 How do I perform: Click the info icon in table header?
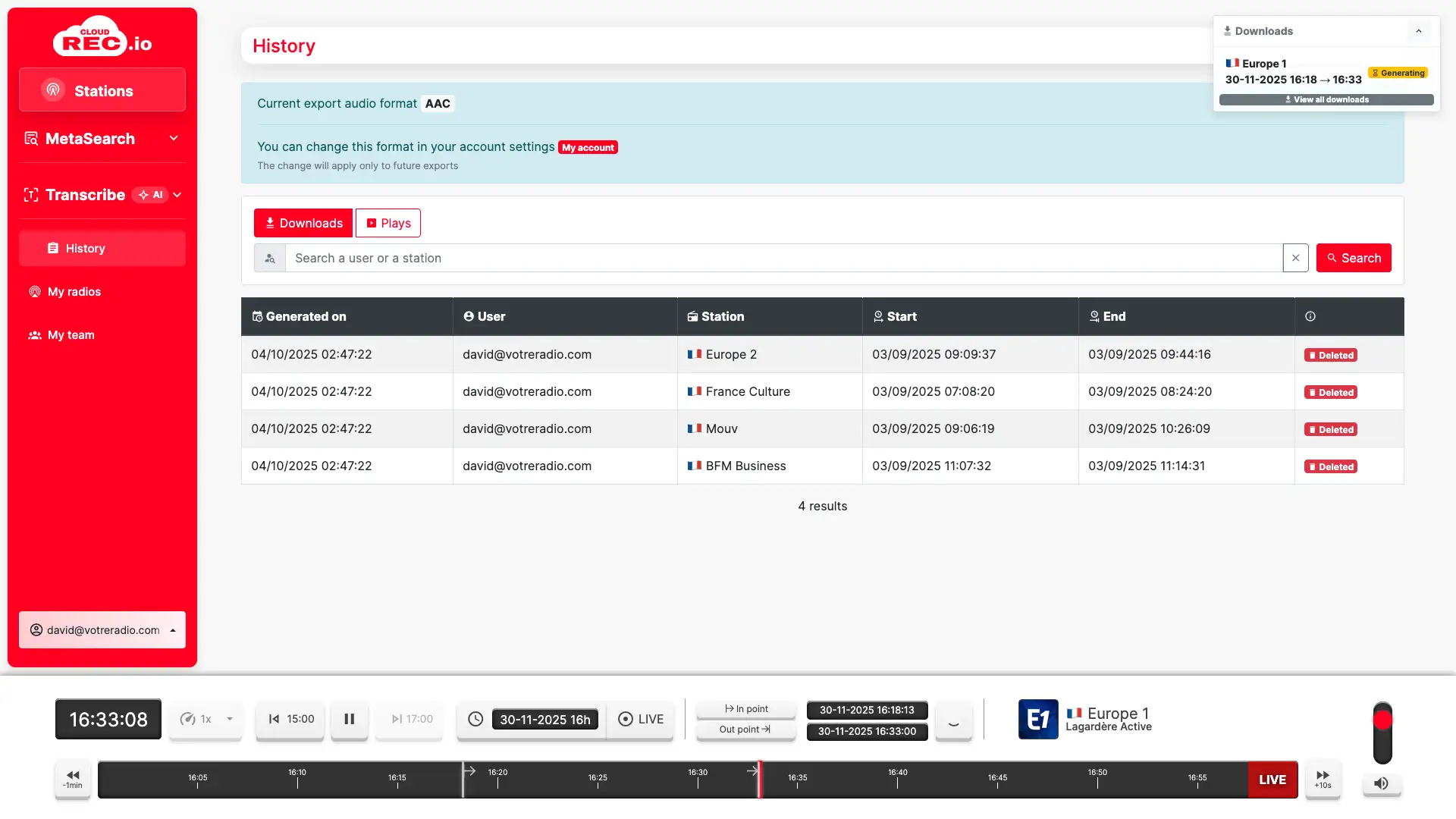1310,316
